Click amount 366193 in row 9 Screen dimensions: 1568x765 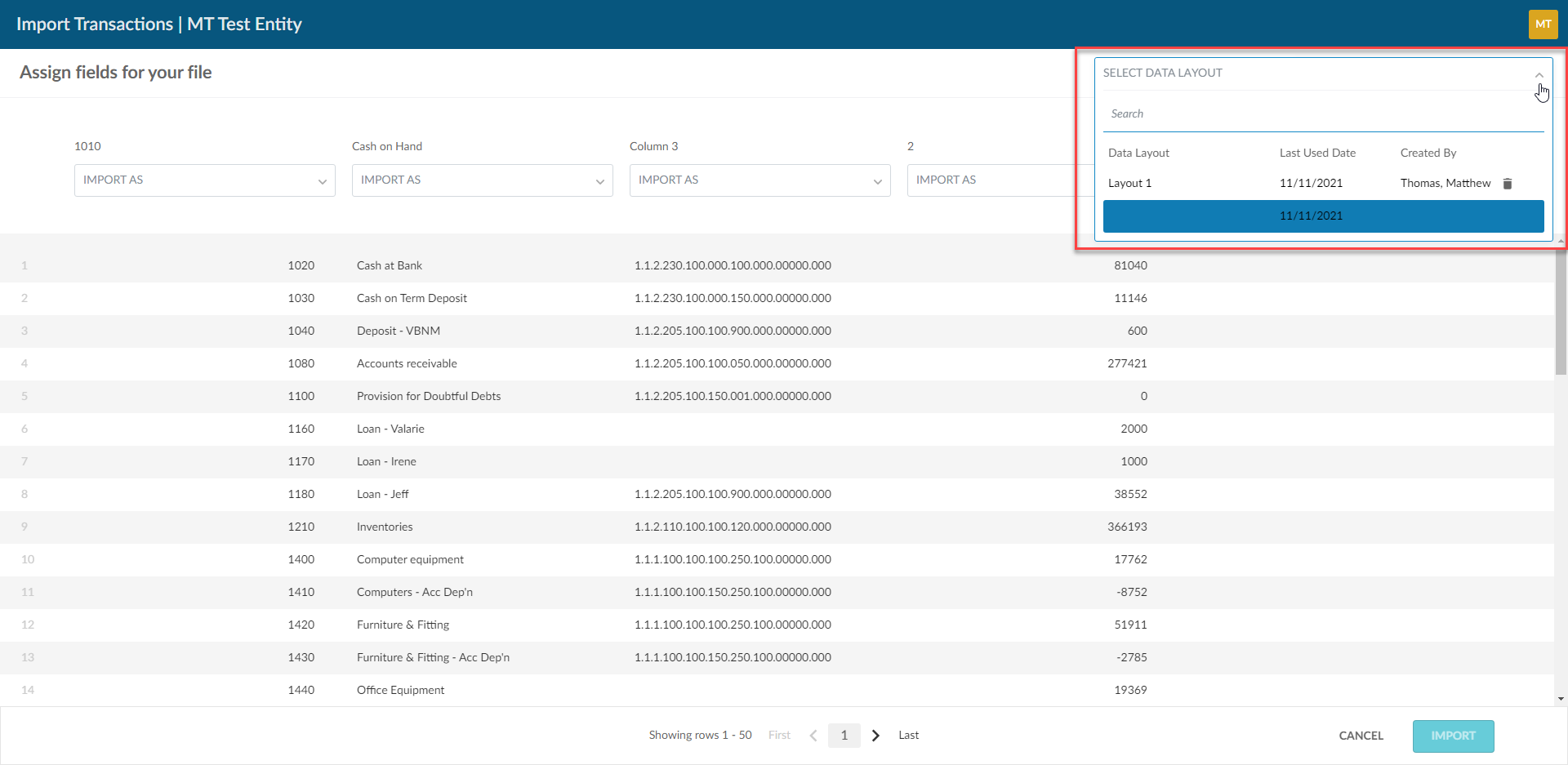click(1127, 527)
